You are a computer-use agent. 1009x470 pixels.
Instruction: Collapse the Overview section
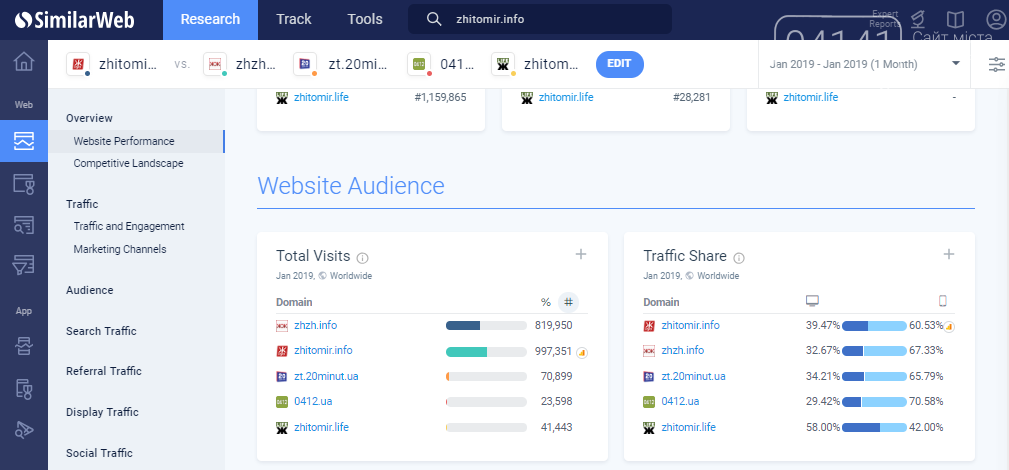[89, 118]
